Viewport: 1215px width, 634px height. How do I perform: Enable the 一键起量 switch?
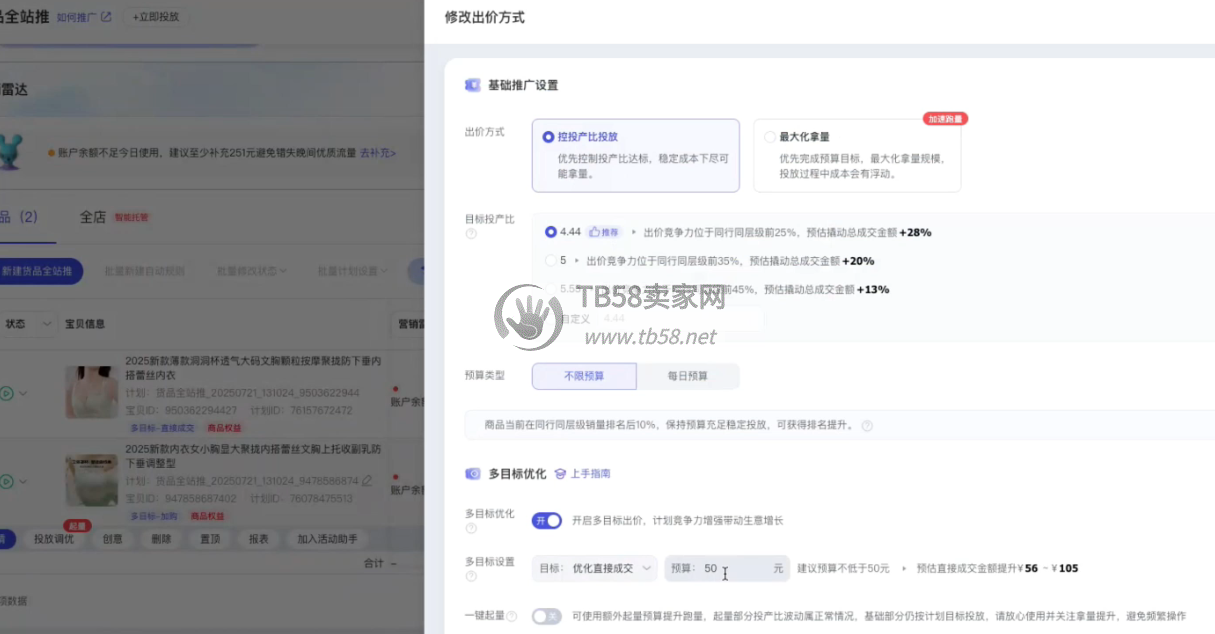pyautogui.click(x=546, y=616)
